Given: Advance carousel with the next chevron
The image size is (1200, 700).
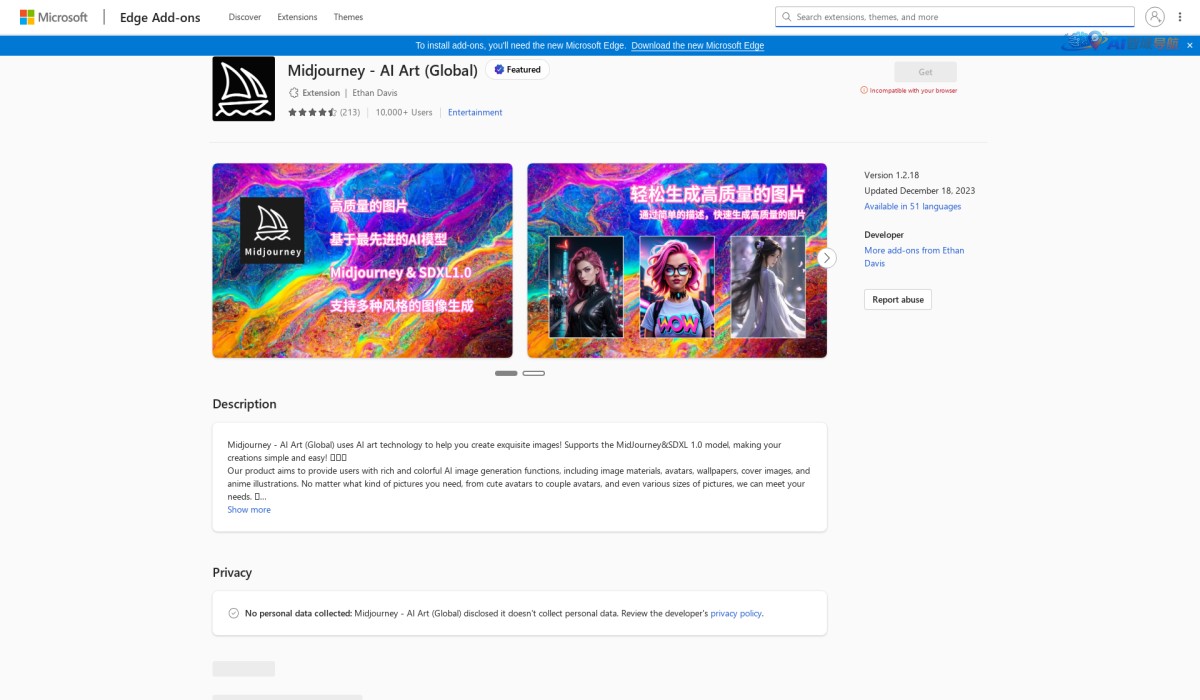Looking at the screenshot, I should [x=827, y=257].
